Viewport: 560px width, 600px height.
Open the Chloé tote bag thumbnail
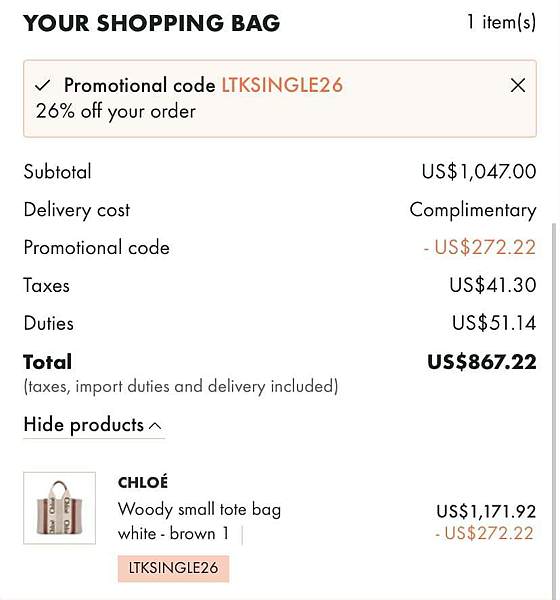pyautogui.click(x=59, y=508)
